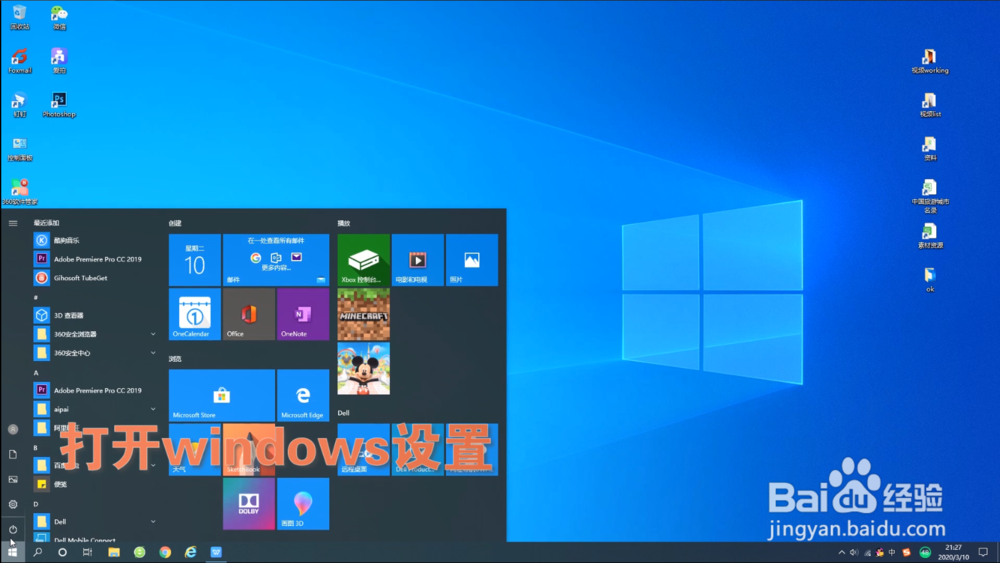Click the # letter header in app list

pos(36,297)
